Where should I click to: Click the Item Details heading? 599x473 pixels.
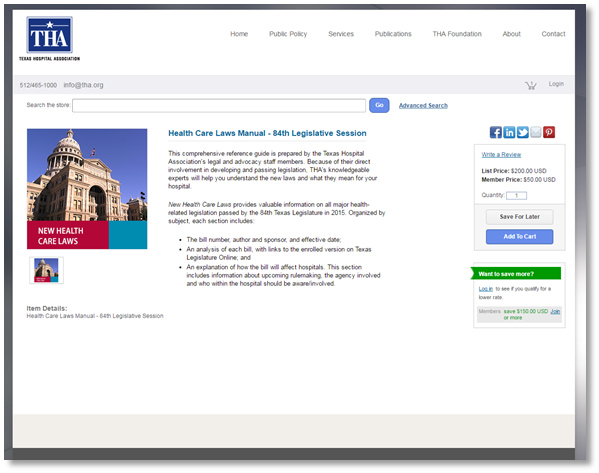47,308
